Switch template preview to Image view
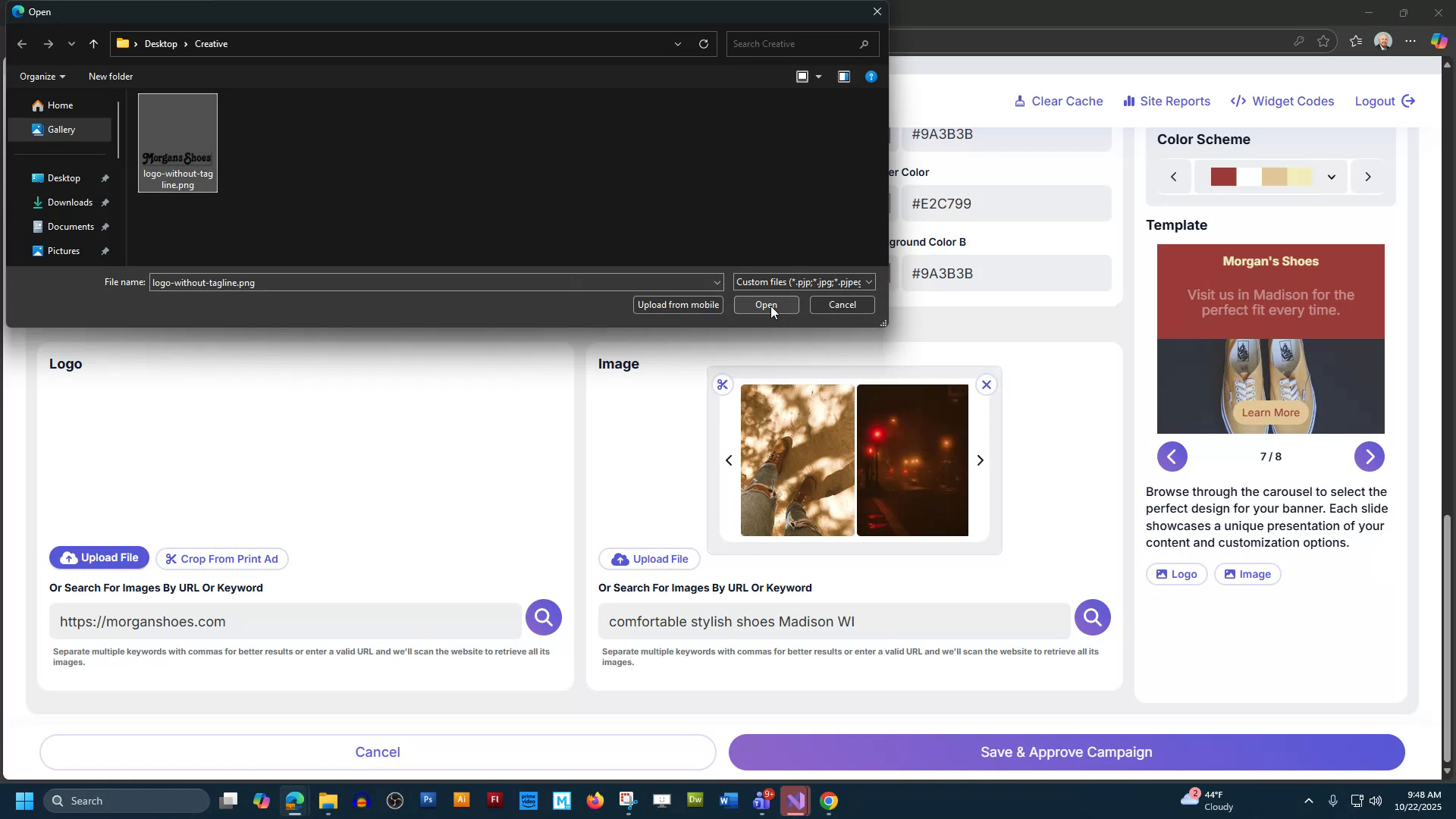Screen dimensions: 1456x819 tap(1247, 574)
